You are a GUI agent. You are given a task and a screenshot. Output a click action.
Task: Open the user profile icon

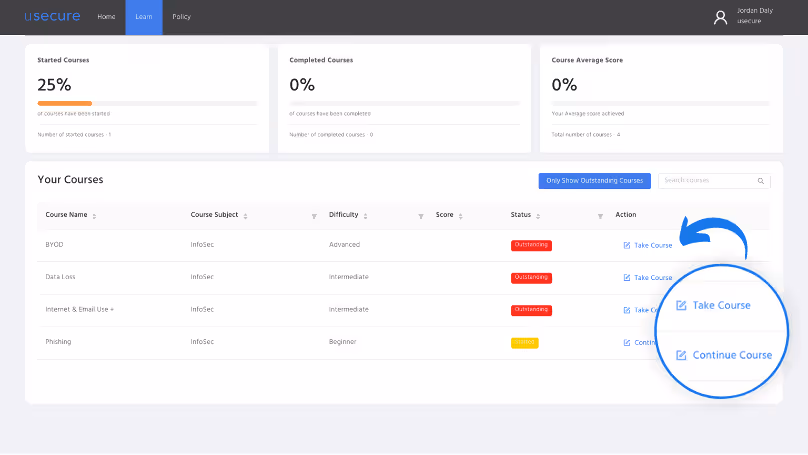720,18
